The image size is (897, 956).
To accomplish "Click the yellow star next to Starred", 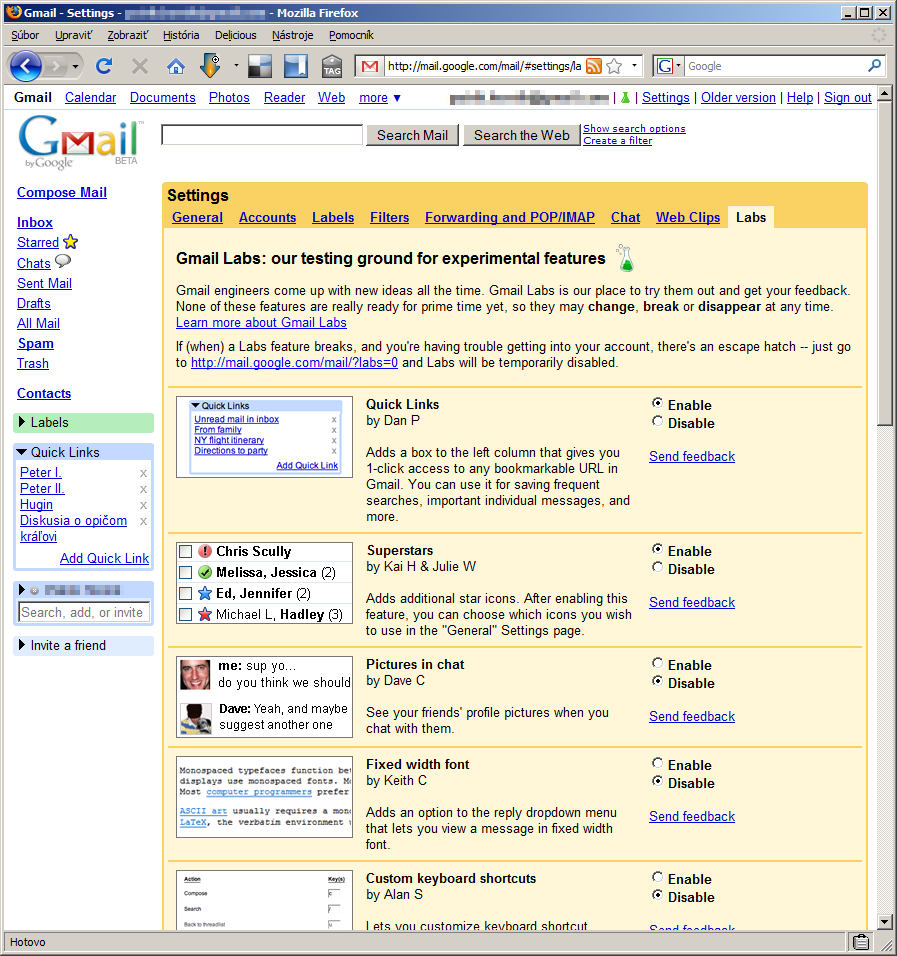I will 71,241.
